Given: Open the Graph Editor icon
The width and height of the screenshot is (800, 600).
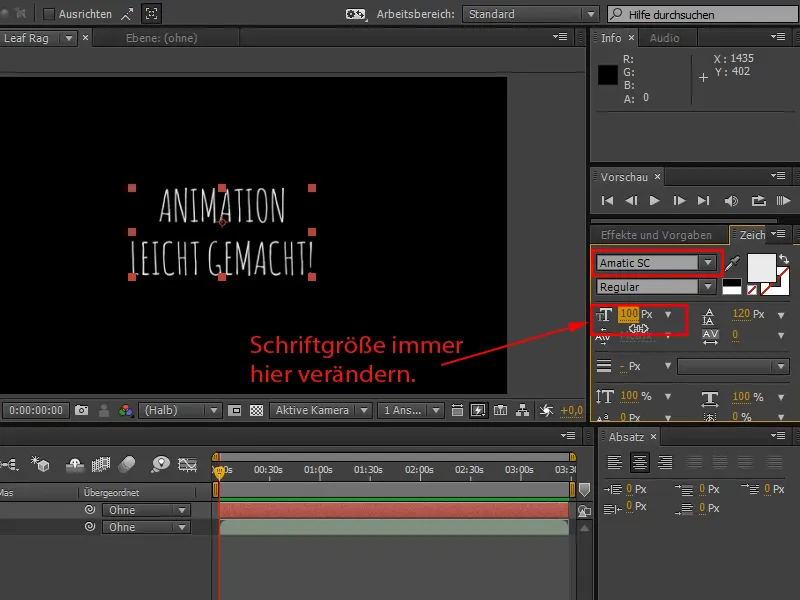Looking at the screenshot, I should tap(187, 464).
